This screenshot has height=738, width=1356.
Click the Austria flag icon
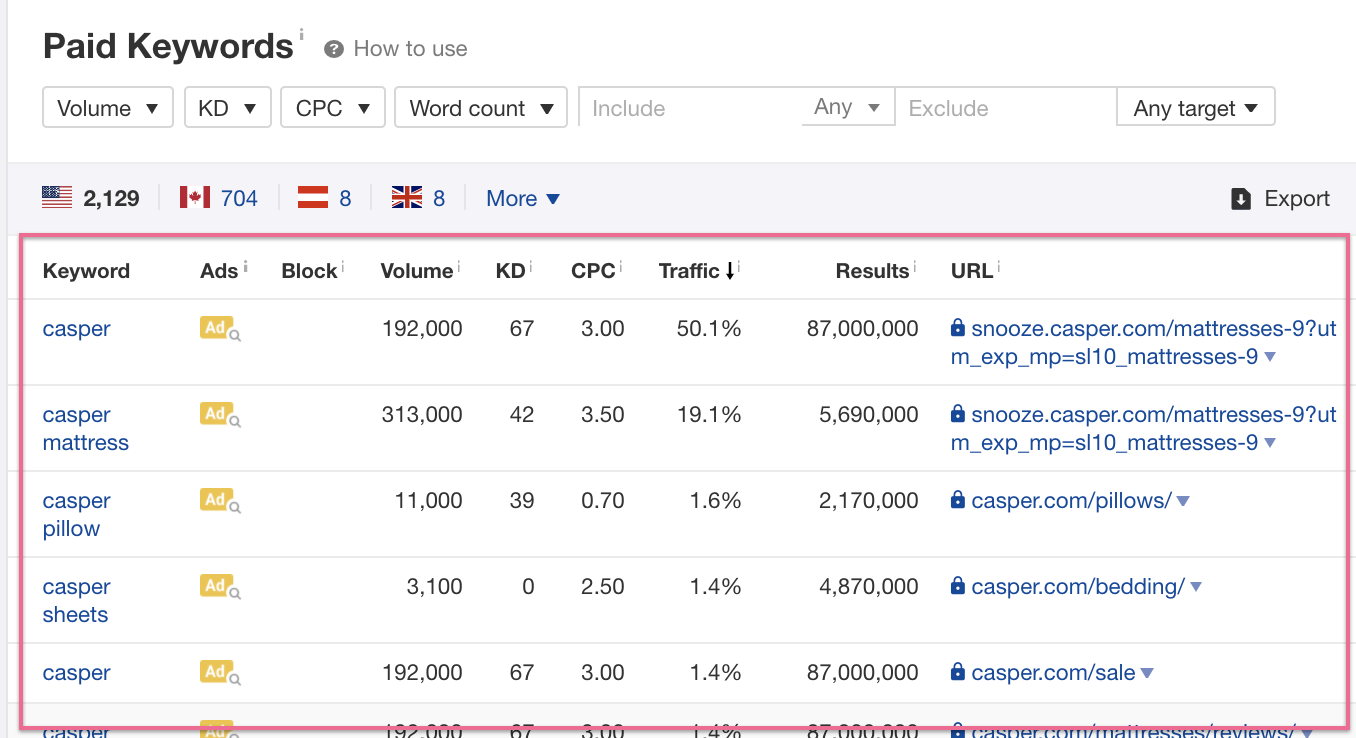click(x=313, y=198)
